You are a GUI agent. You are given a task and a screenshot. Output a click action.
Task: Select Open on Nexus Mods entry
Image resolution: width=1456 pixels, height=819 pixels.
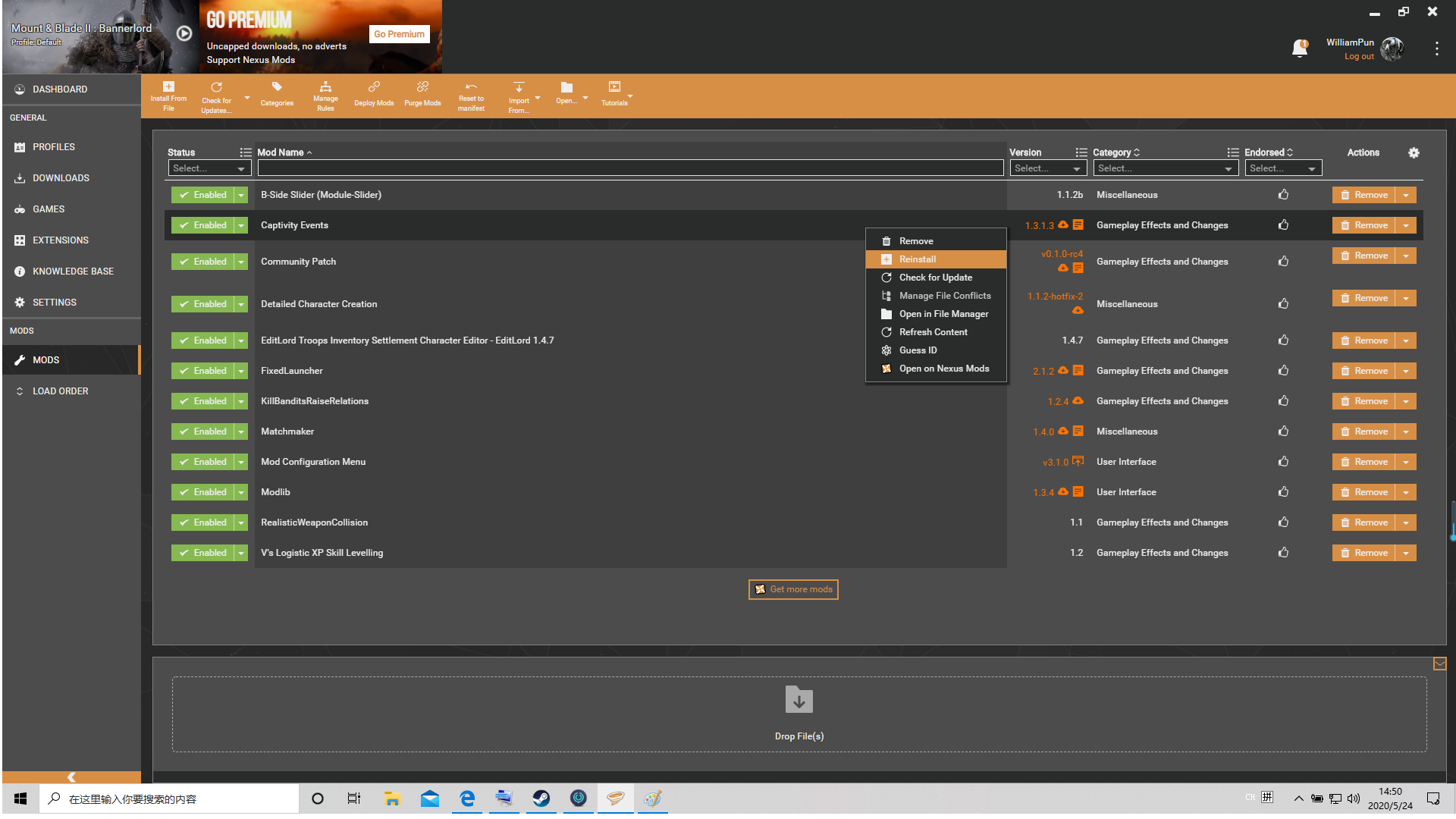(x=936, y=369)
